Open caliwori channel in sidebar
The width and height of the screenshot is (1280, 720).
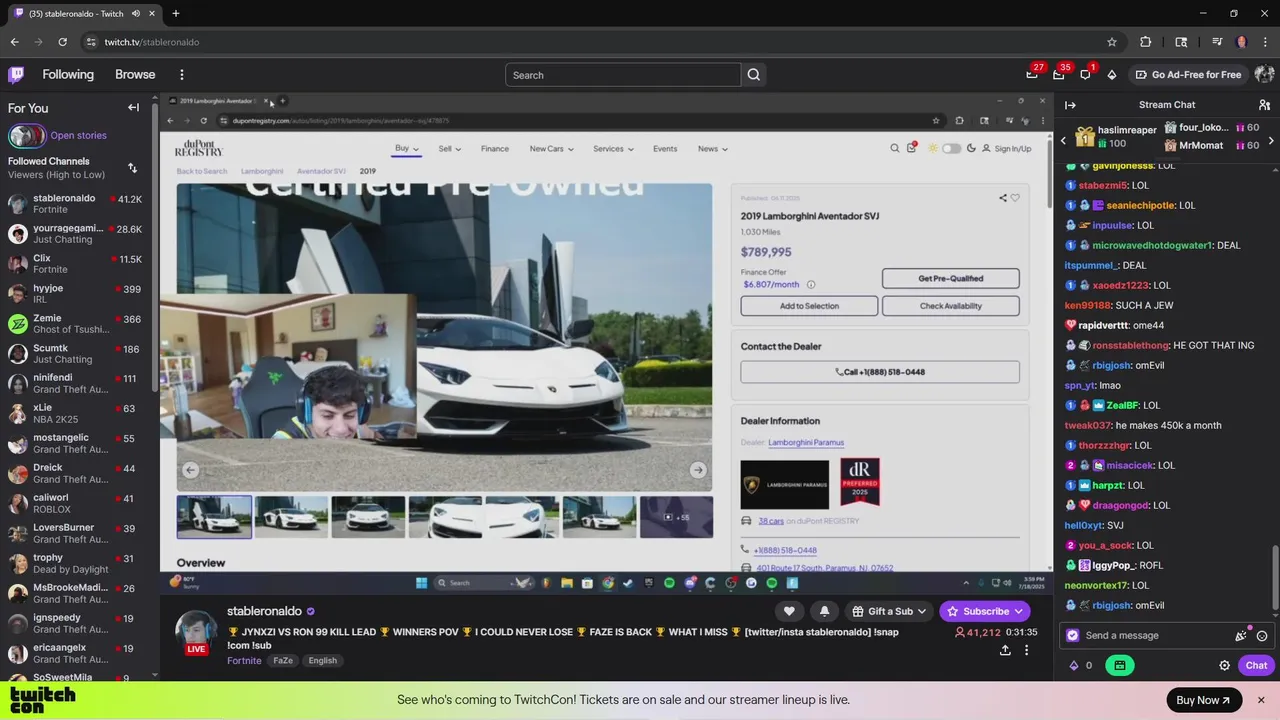[x=76, y=504]
